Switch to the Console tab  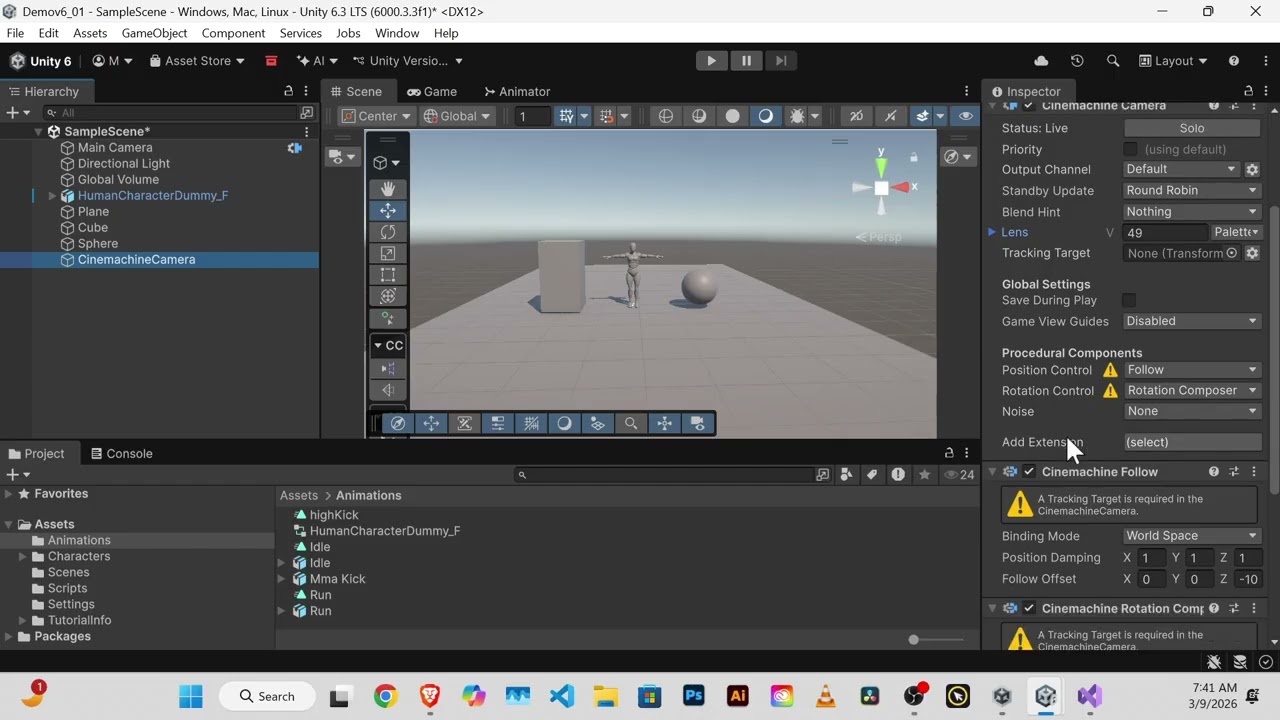coord(121,453)
